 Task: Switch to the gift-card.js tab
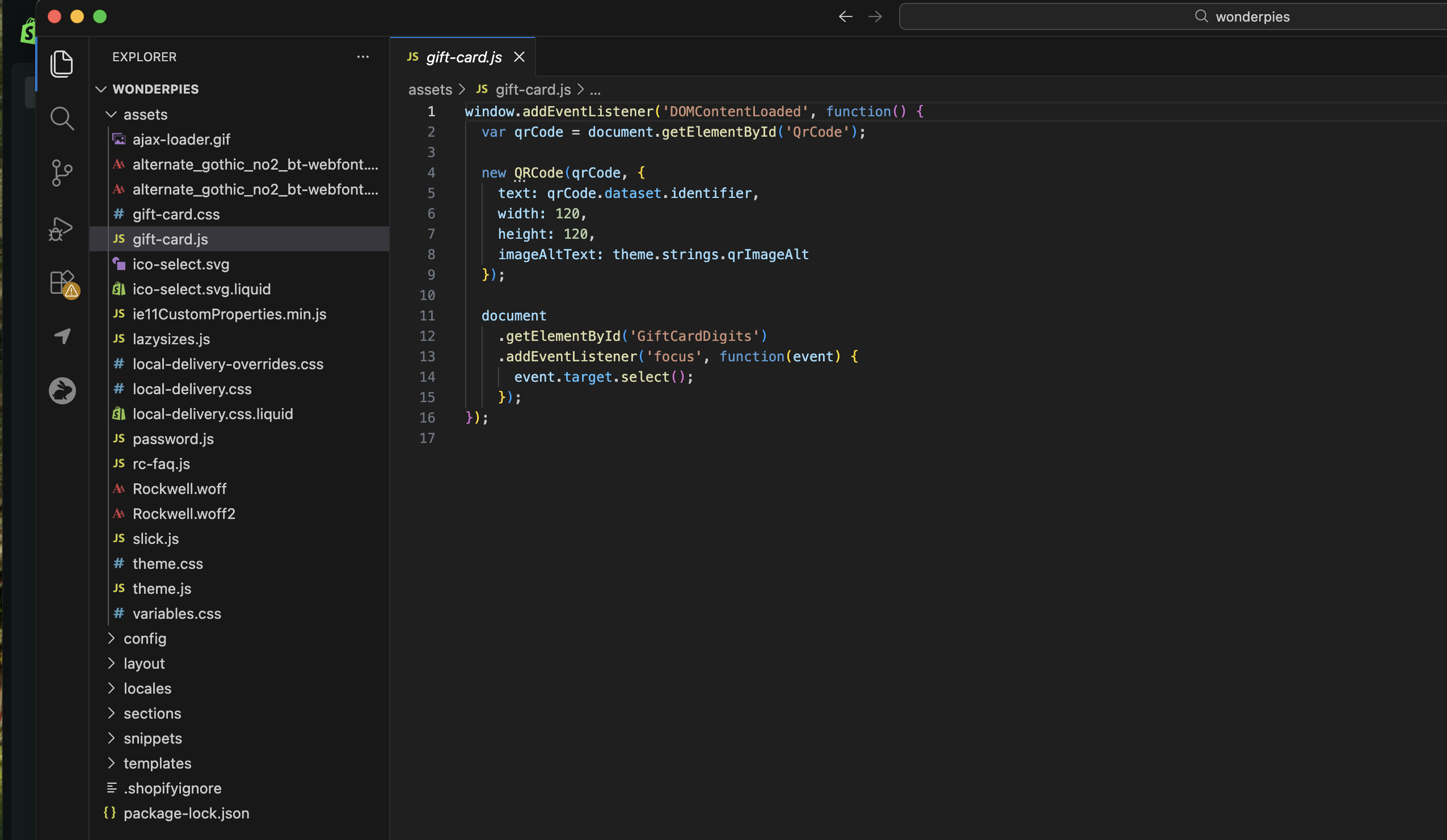[x=463, y=56]
